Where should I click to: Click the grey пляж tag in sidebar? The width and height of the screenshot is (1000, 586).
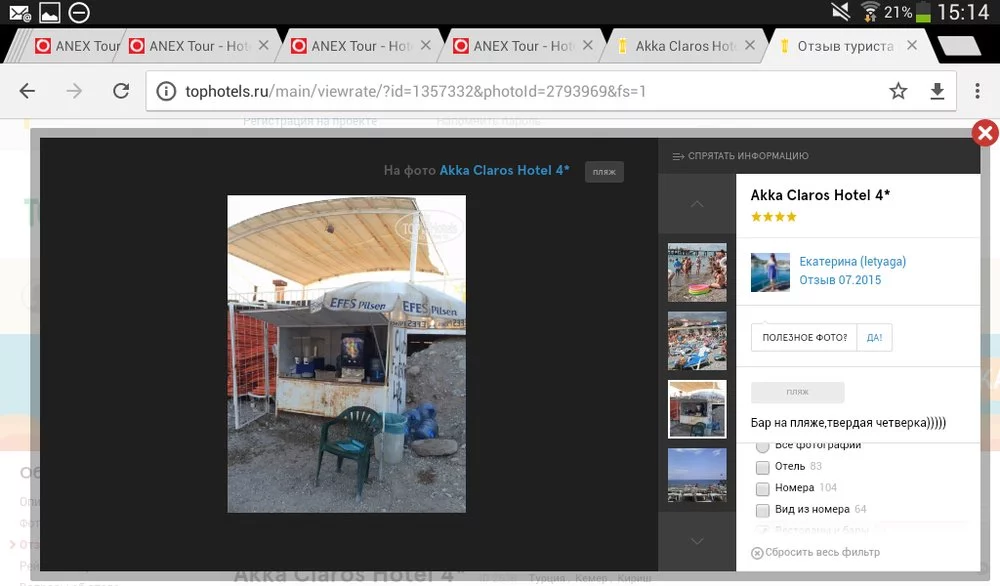[797, 392]
